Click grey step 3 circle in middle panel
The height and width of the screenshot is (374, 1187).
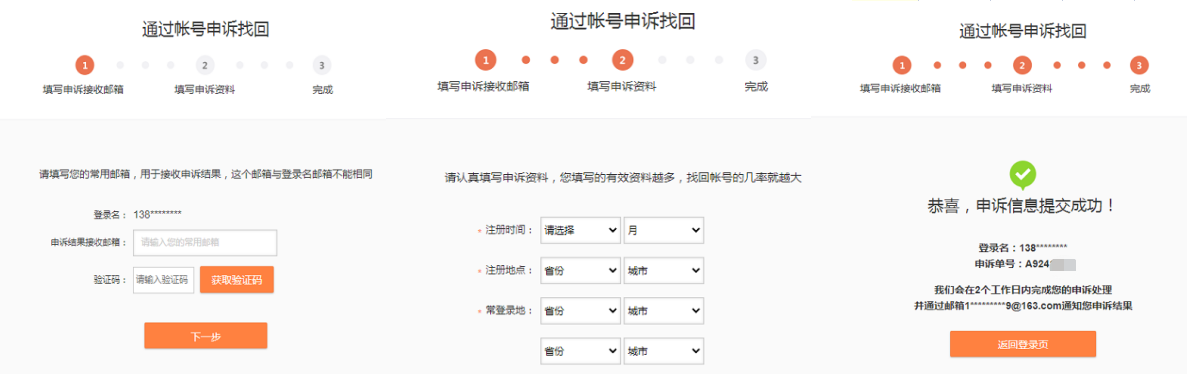(755, 61)
